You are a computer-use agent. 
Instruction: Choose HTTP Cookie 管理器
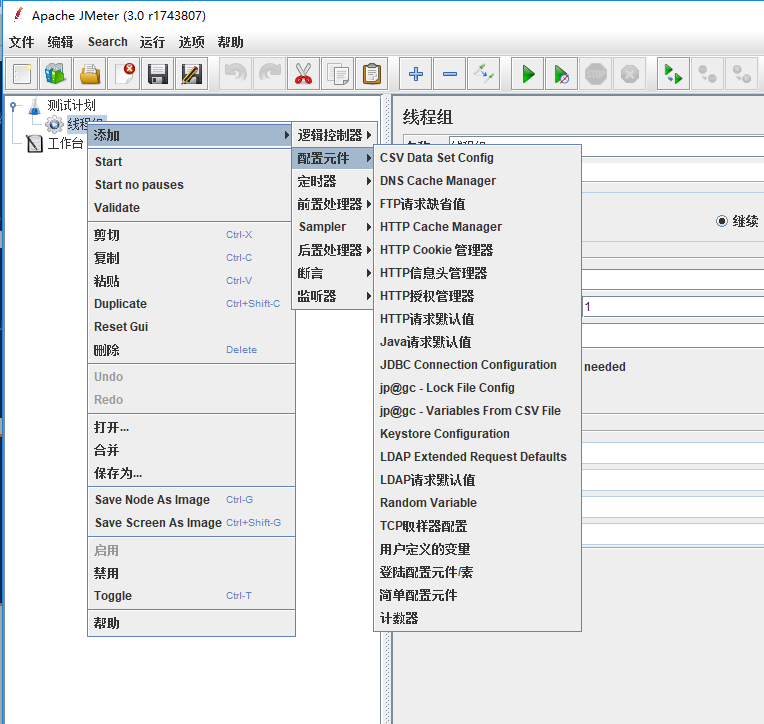(478, 250)
